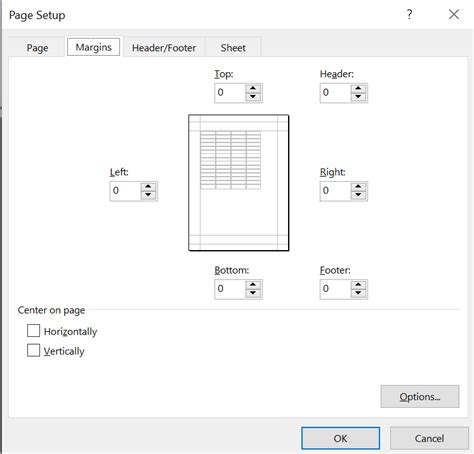Screen dimensions: 474x454
Task: Enable Vertically center on page
Action: pyautogui.click(x=33, y=351)
